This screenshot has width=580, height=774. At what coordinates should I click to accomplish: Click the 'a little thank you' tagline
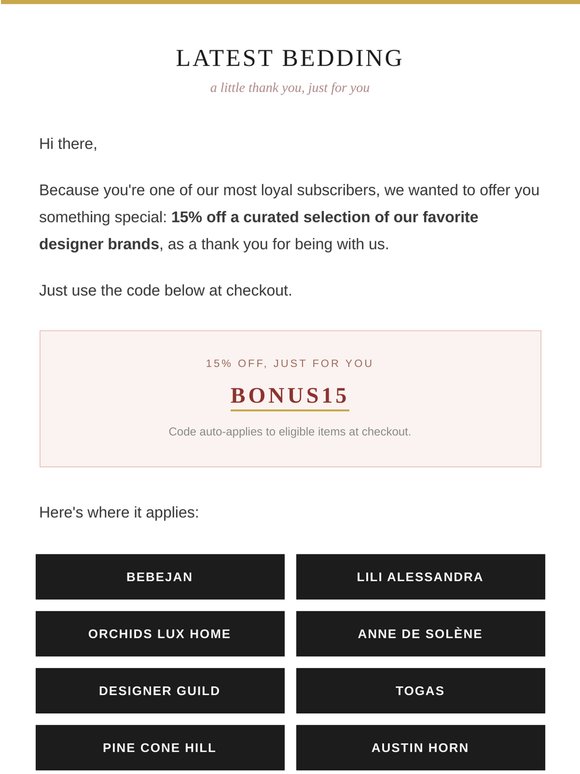click(290, 88)
